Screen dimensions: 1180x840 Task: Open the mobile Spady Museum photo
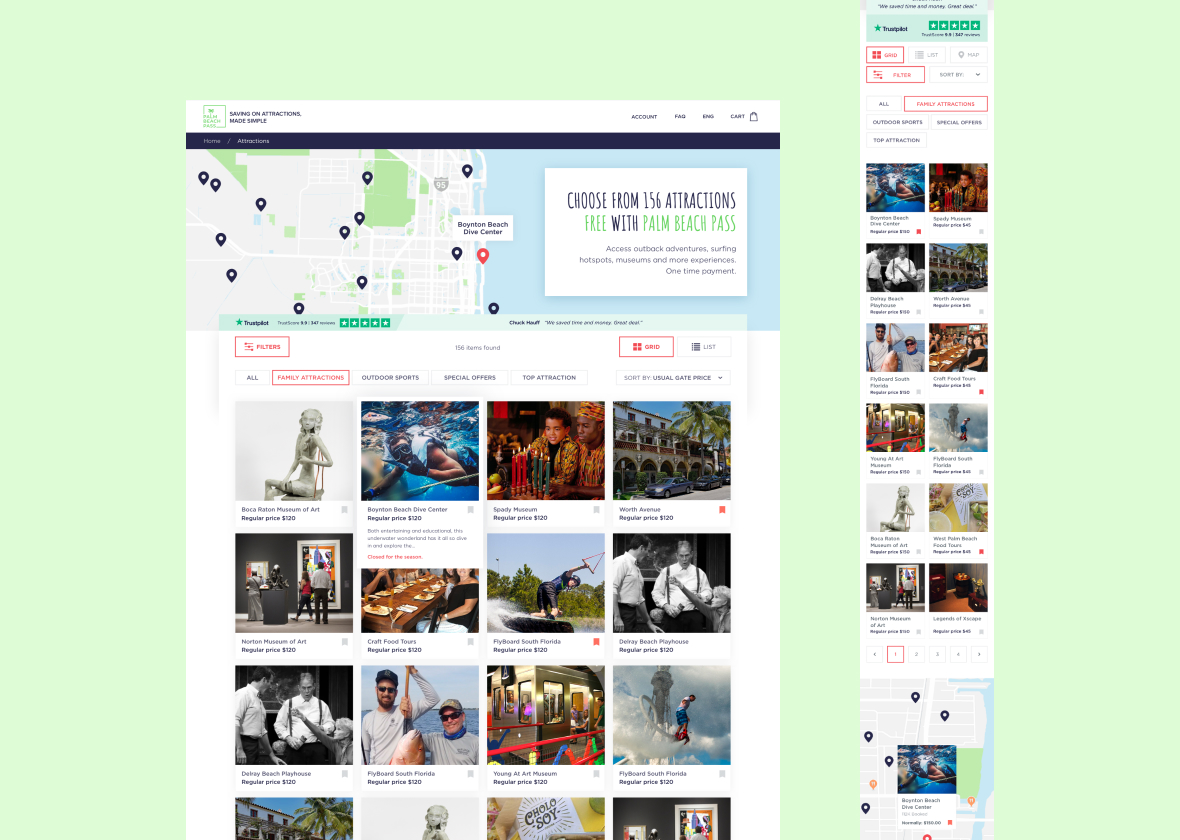958,187
